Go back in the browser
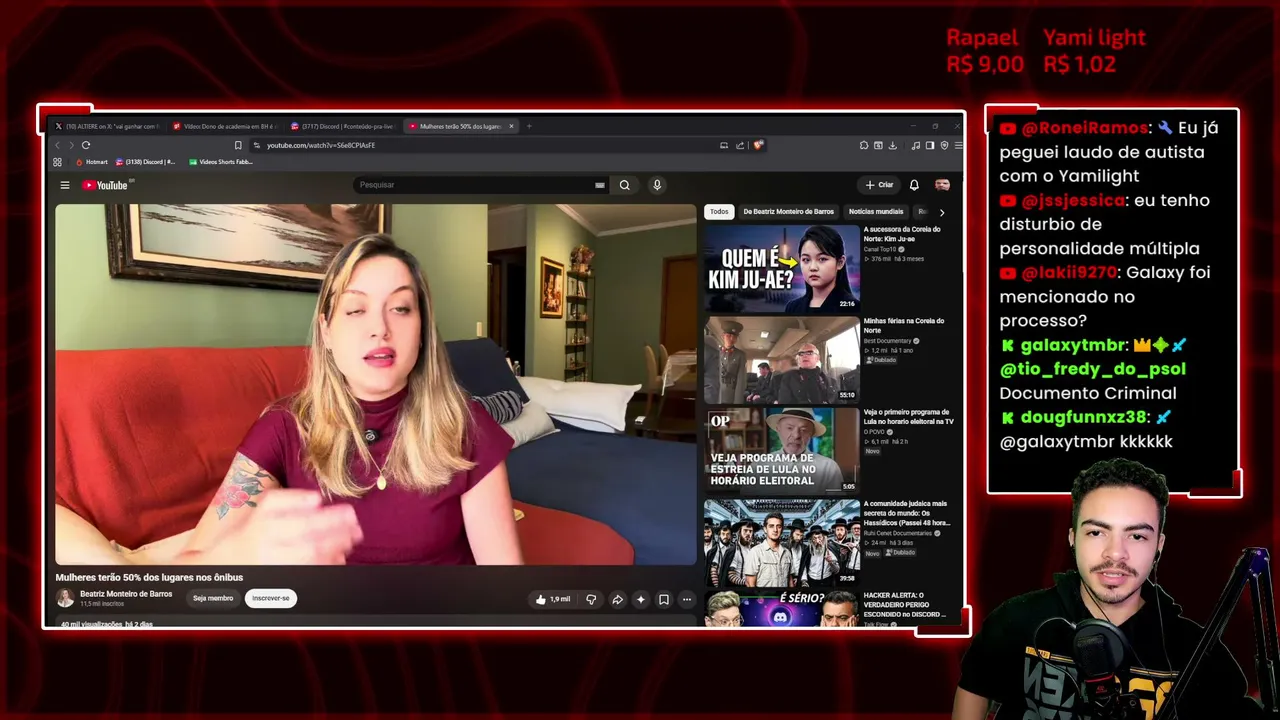This screenshot has height=720, width=1280. pyautogui.click(x=57, y=145)
